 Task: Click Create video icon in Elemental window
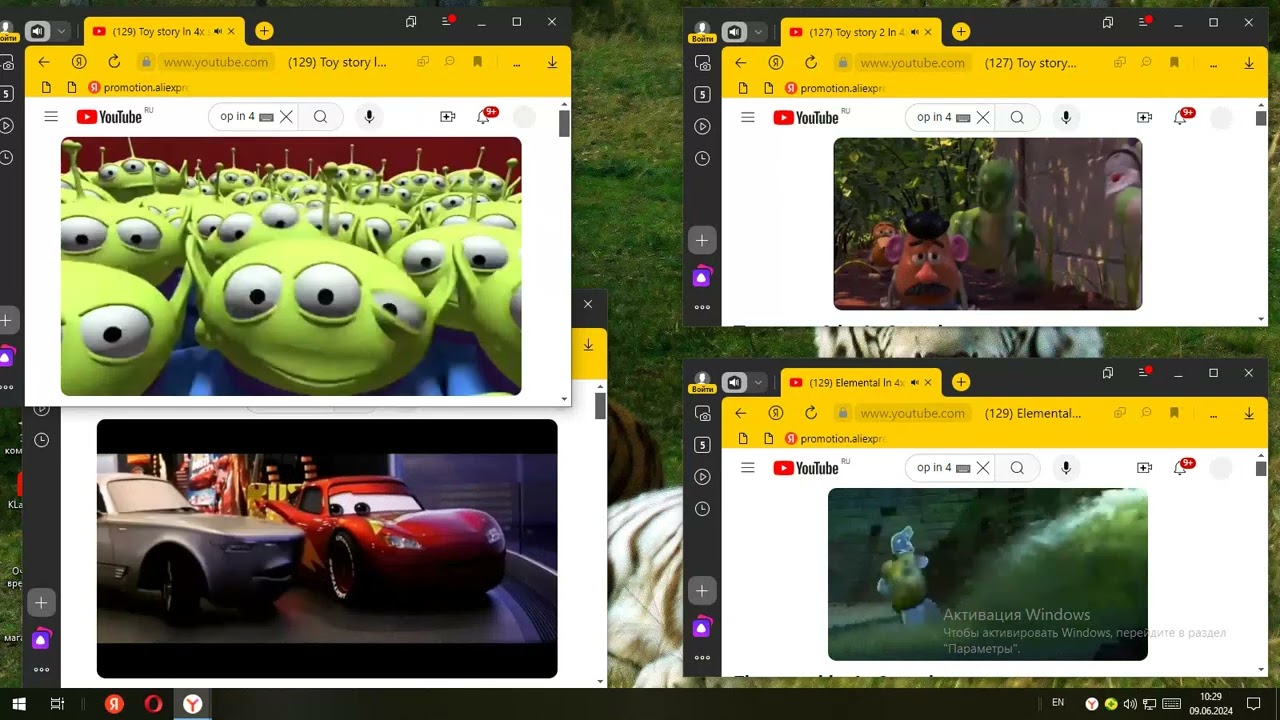1144,468
